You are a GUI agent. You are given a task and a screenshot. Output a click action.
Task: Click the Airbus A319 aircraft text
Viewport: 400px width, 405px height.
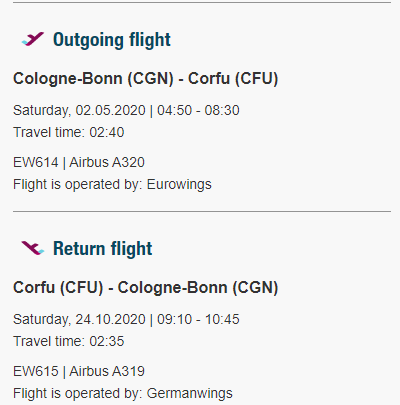[x=107, y=371]
